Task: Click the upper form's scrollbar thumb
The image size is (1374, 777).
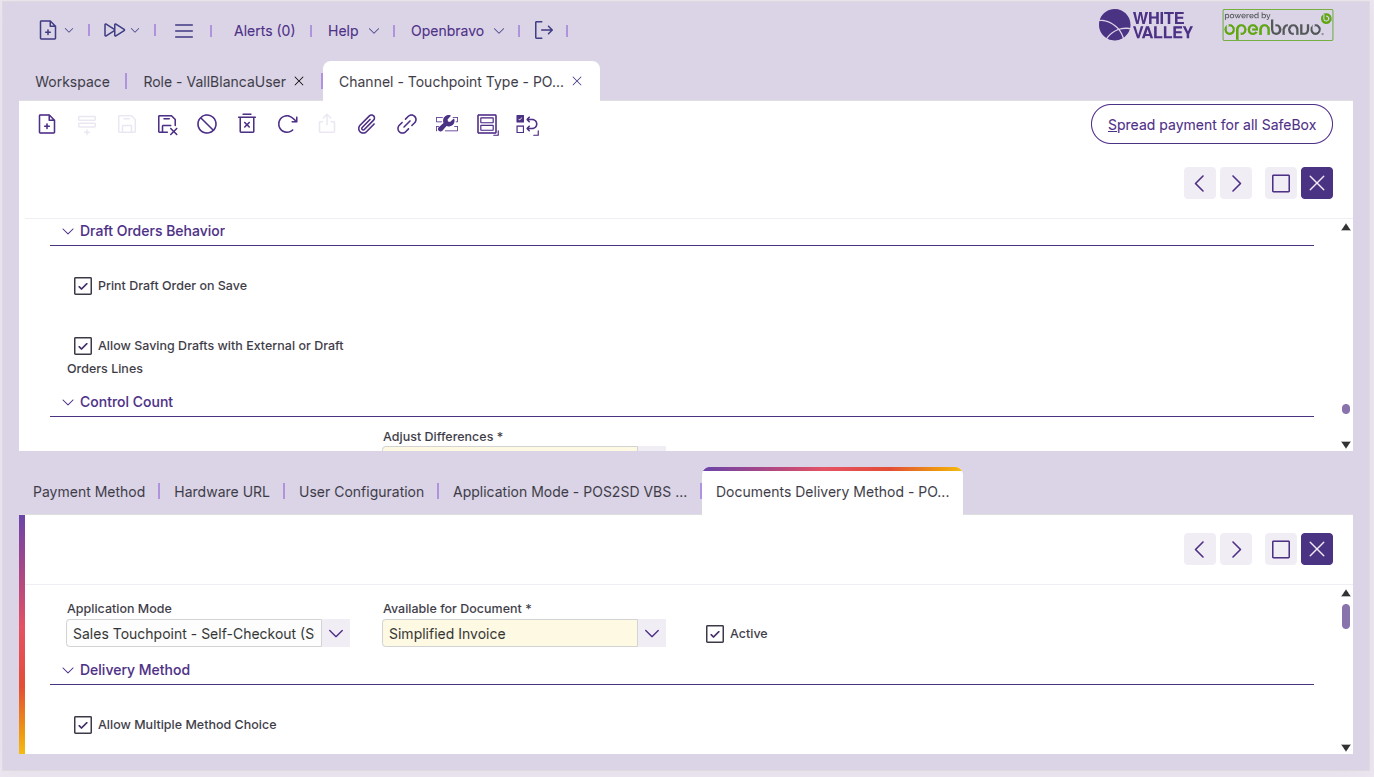Action: (1346, 409)
